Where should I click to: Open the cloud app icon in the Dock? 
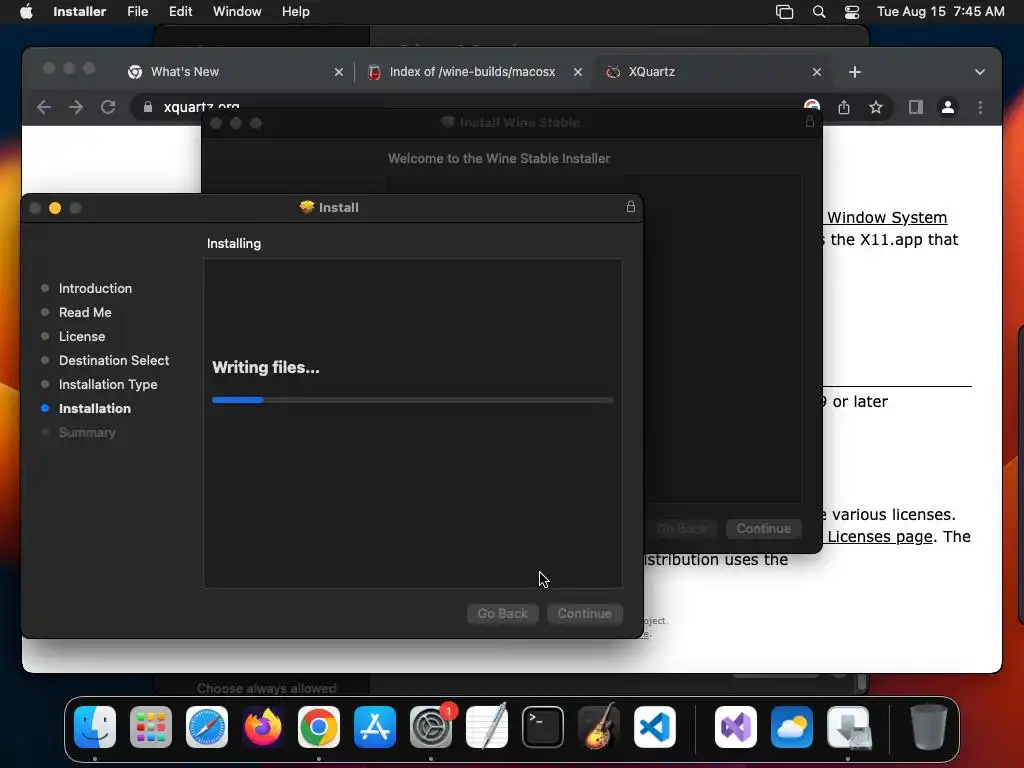(792, 727)
